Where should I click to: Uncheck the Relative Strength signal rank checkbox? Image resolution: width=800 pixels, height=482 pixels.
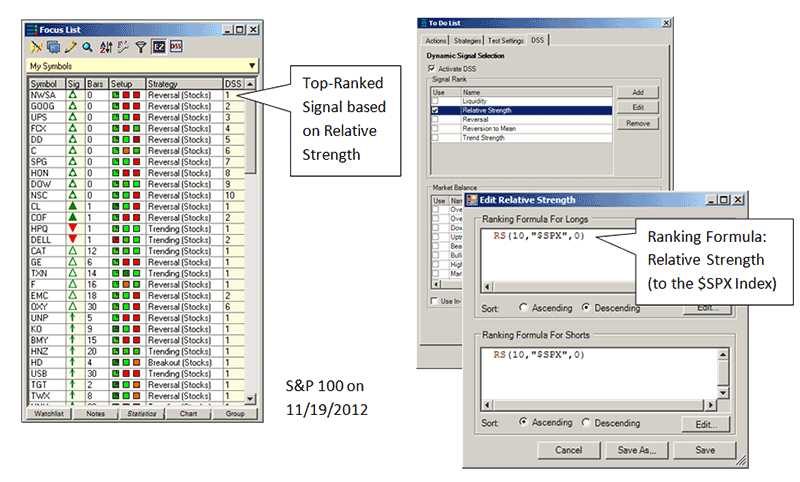(435, 110)
